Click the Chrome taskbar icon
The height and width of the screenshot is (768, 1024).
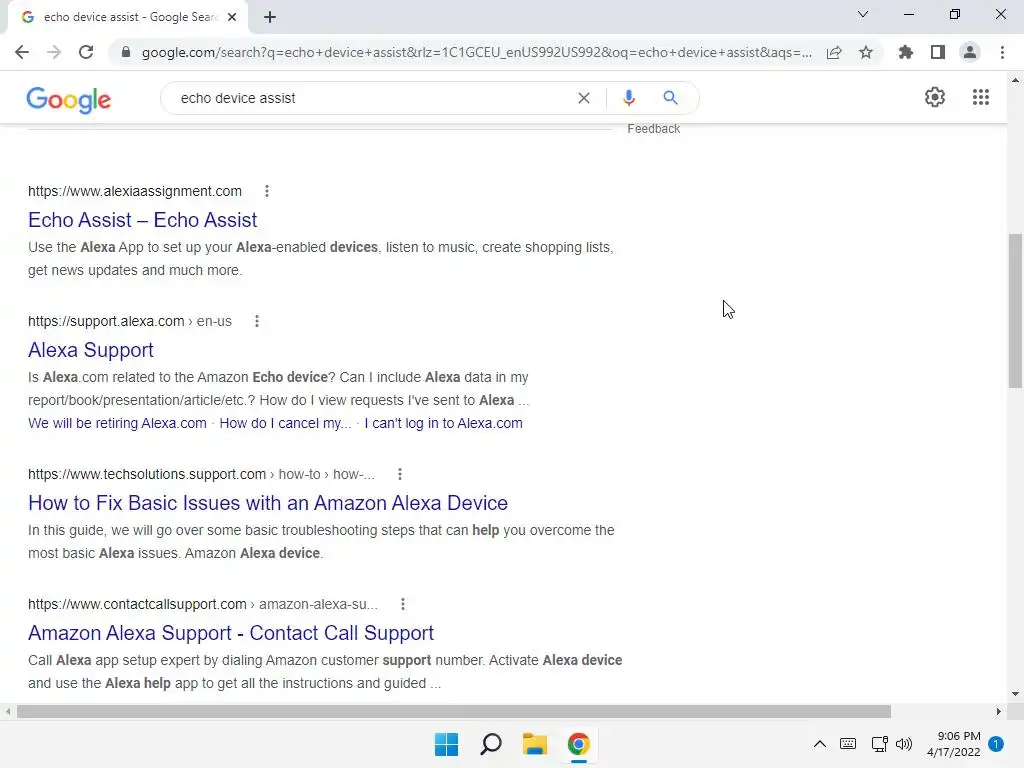point(579,744)
